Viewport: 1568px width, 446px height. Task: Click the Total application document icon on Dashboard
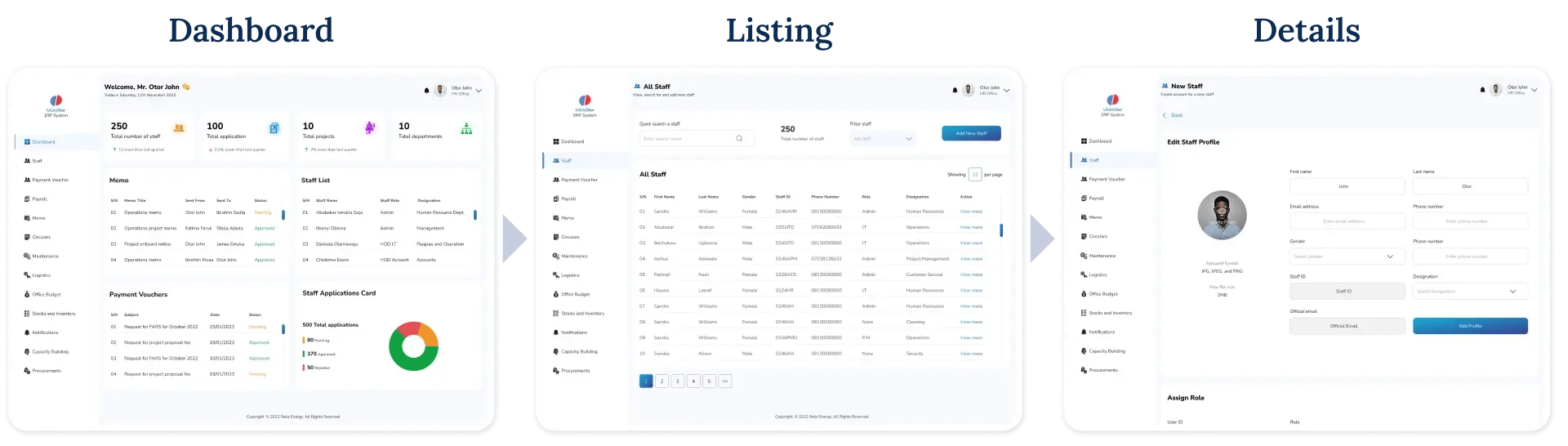coord(274,128)
